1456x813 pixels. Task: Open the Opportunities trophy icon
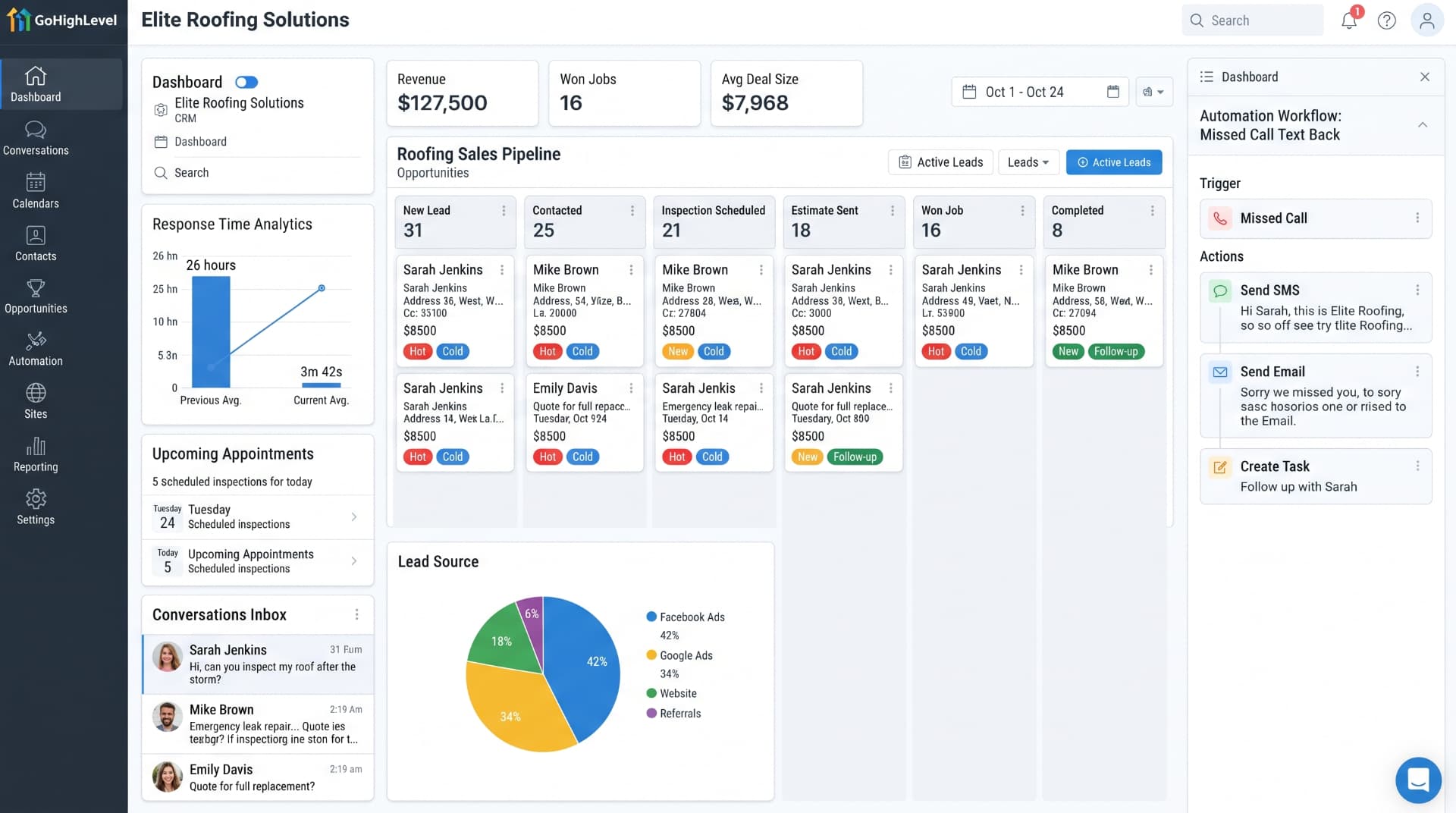(x=36, y=288)
